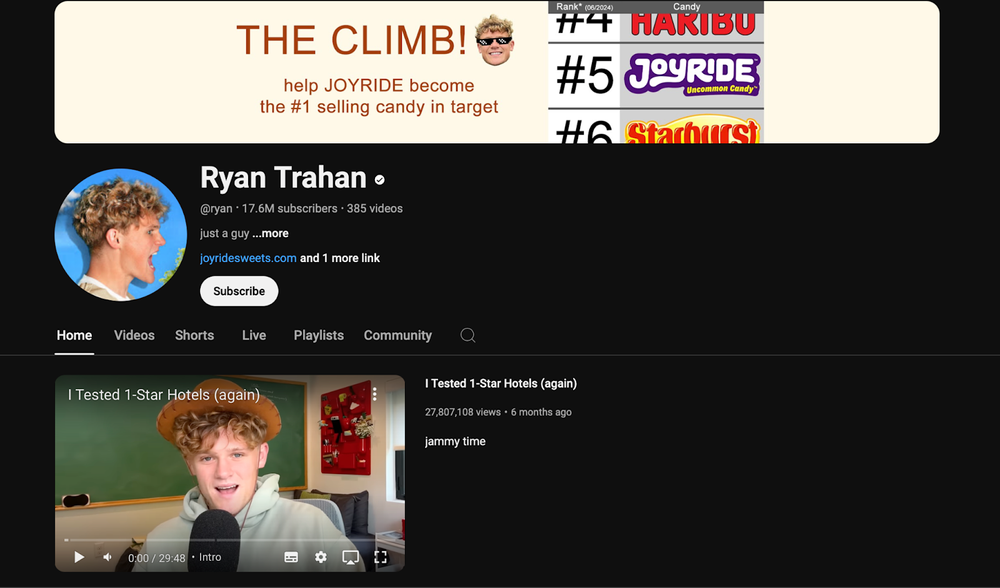Visit the joyridesweets.com link
Screen dimensions: 1000x588
pyautogui.click(x=248, y=258)
